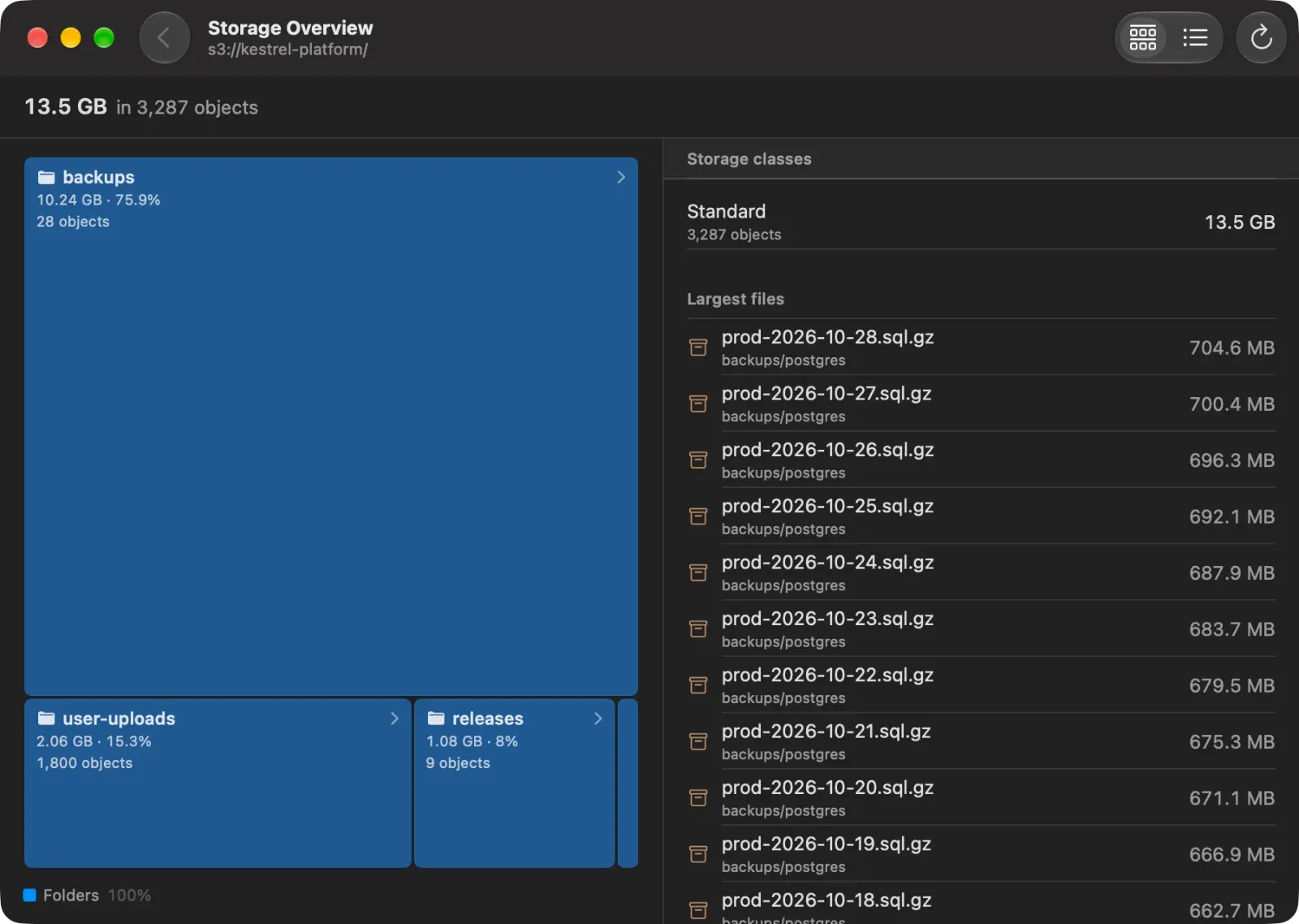Refresh the storage overview
1299x924 pixels.
tap(1261, 37)
